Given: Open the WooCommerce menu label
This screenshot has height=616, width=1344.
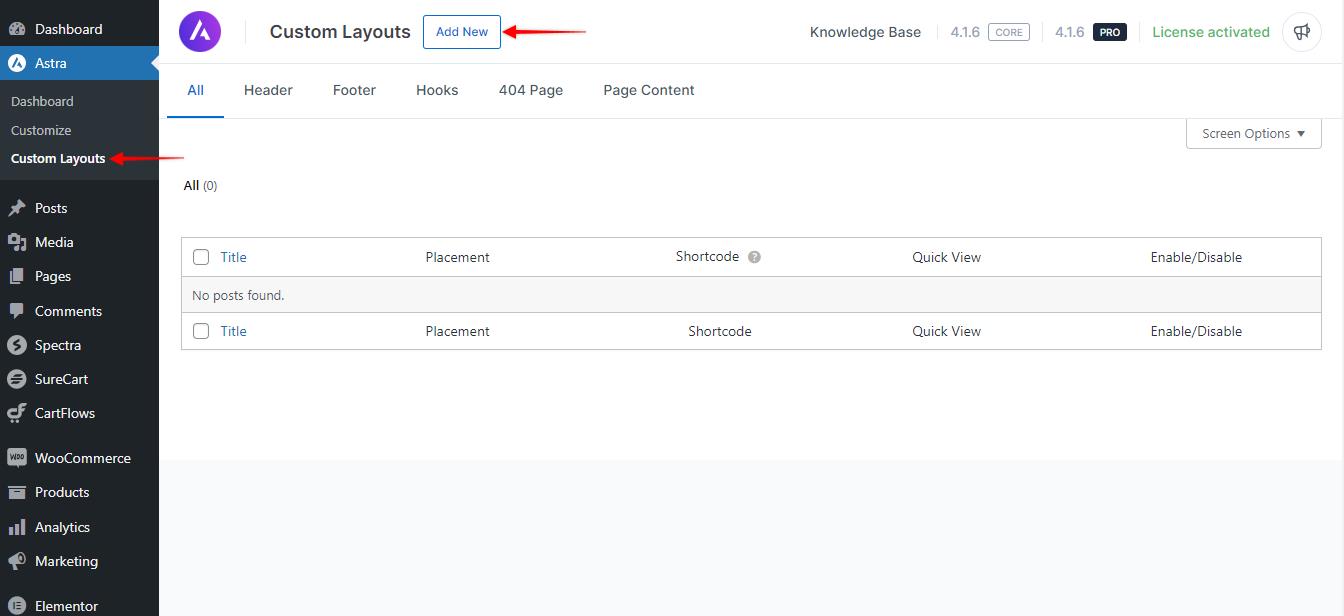Looking at the screenshot, I should click(83, 458).
